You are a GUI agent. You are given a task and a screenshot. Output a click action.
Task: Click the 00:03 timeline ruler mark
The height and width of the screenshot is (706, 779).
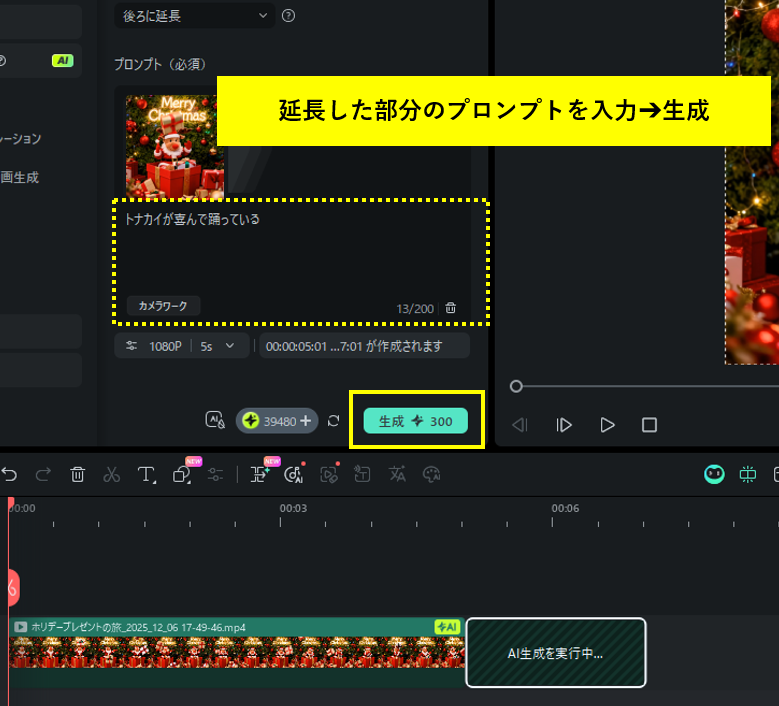(293, 508)
